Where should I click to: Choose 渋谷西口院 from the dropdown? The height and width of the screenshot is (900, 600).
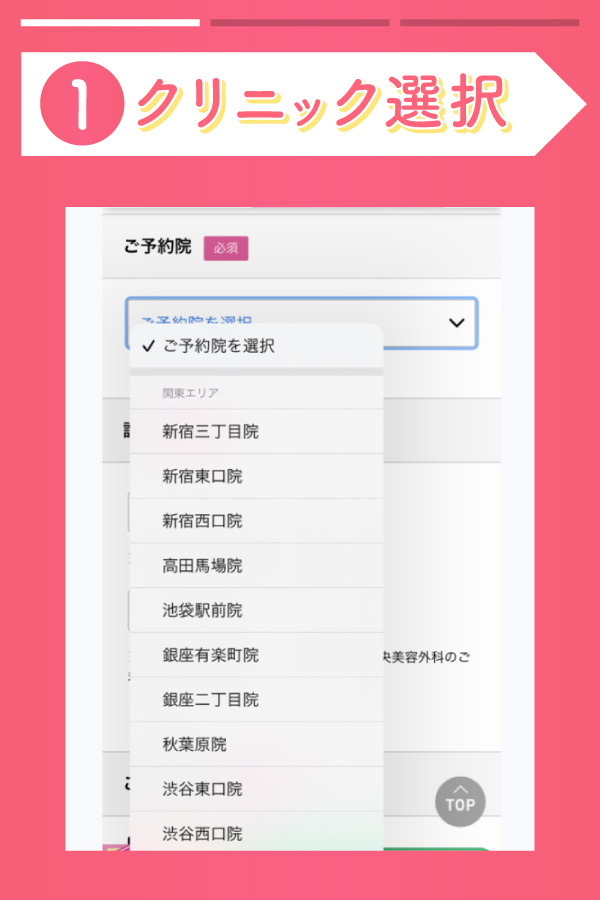202,832
